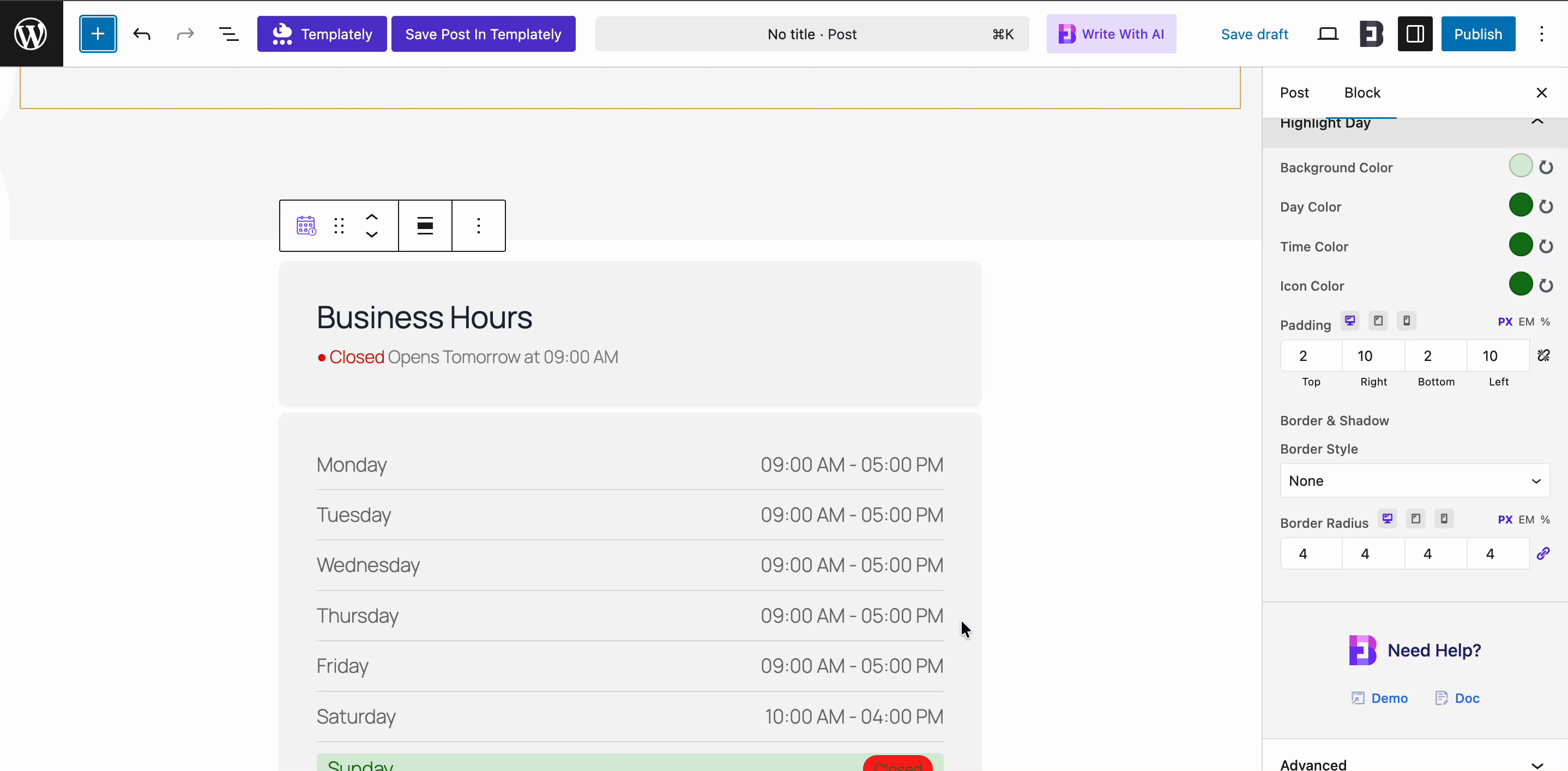Screen dimensions: 1568x771
Task: Click the block drag handle
Action: [x=339, y=226]
